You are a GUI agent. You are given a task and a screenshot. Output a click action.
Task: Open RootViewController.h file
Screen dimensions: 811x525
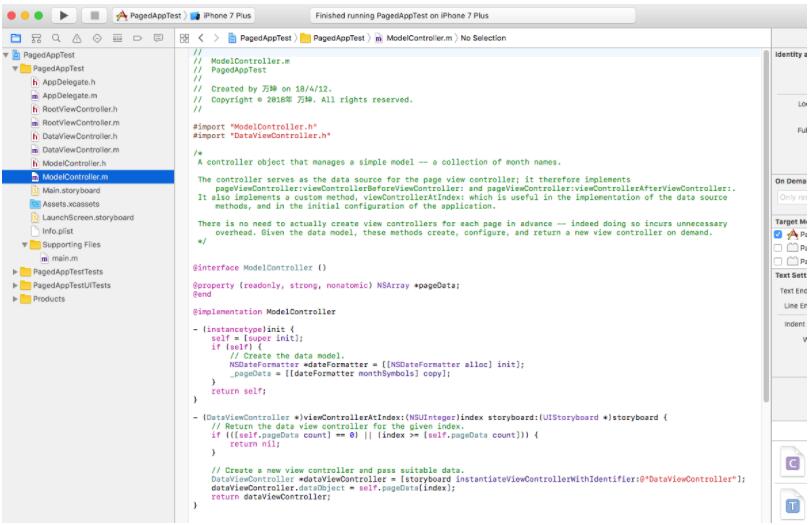click(88, 109)
